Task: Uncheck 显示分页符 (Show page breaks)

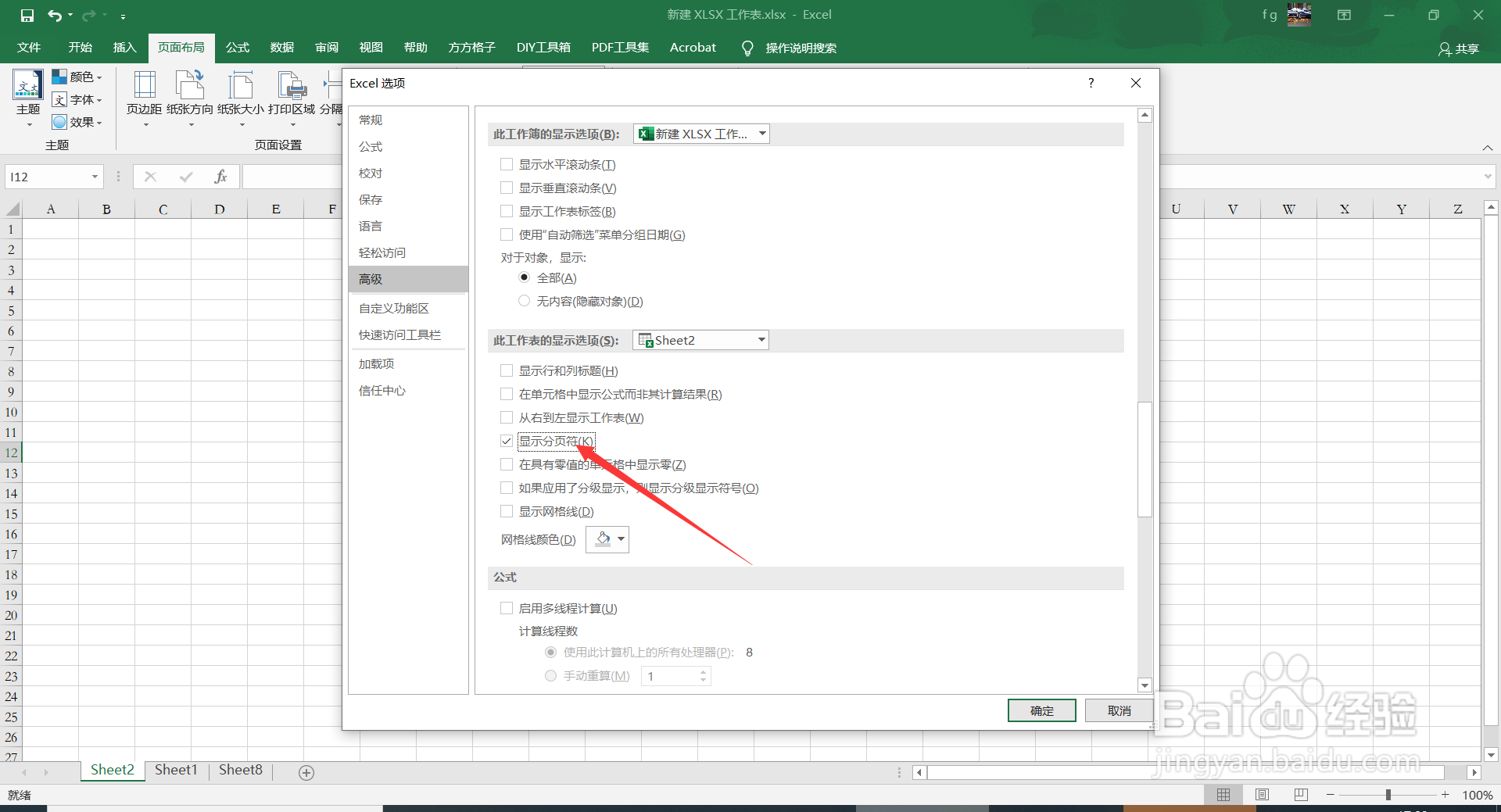Action: 506,441
